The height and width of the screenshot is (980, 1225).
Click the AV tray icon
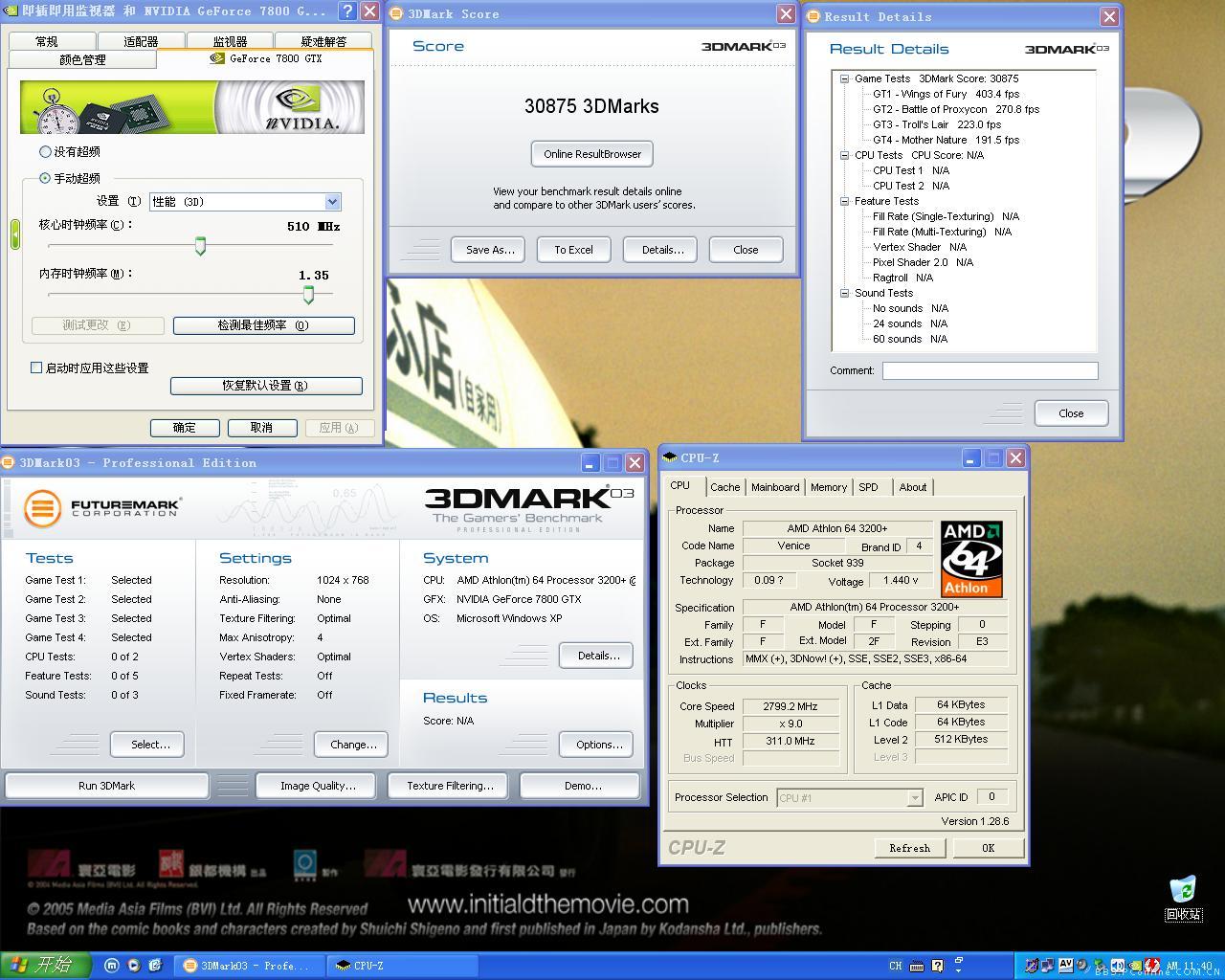click(1066, 966)
